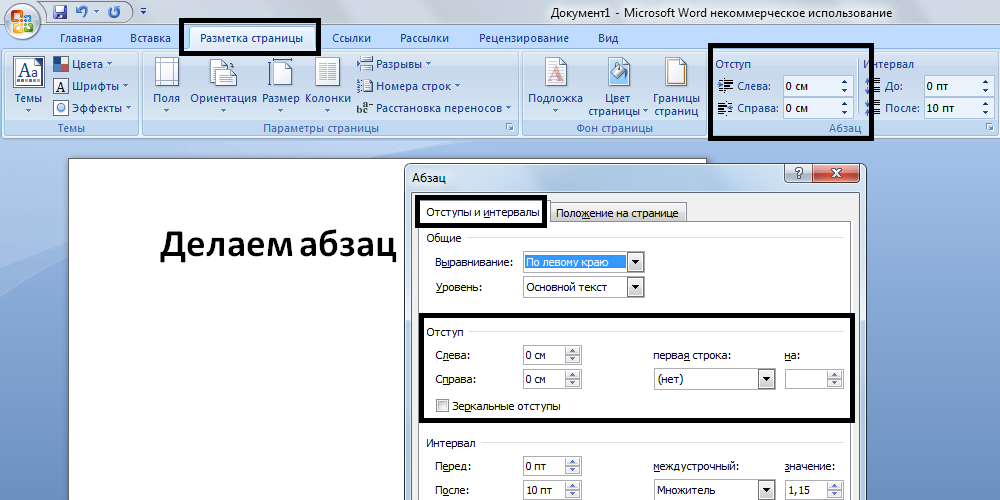The image size is (1000, 500).
Task: Increase ribbon Справа indent with spinner
Action: [845, 104]
